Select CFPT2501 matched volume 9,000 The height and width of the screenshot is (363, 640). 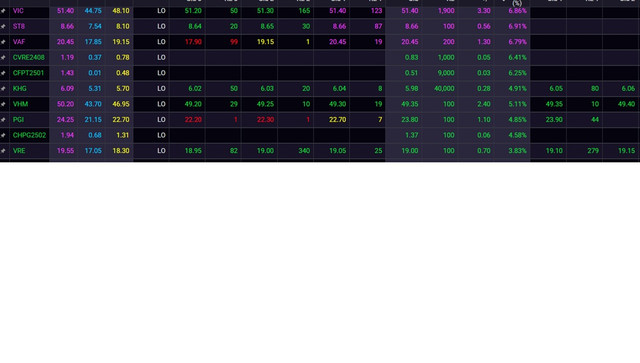446,73
